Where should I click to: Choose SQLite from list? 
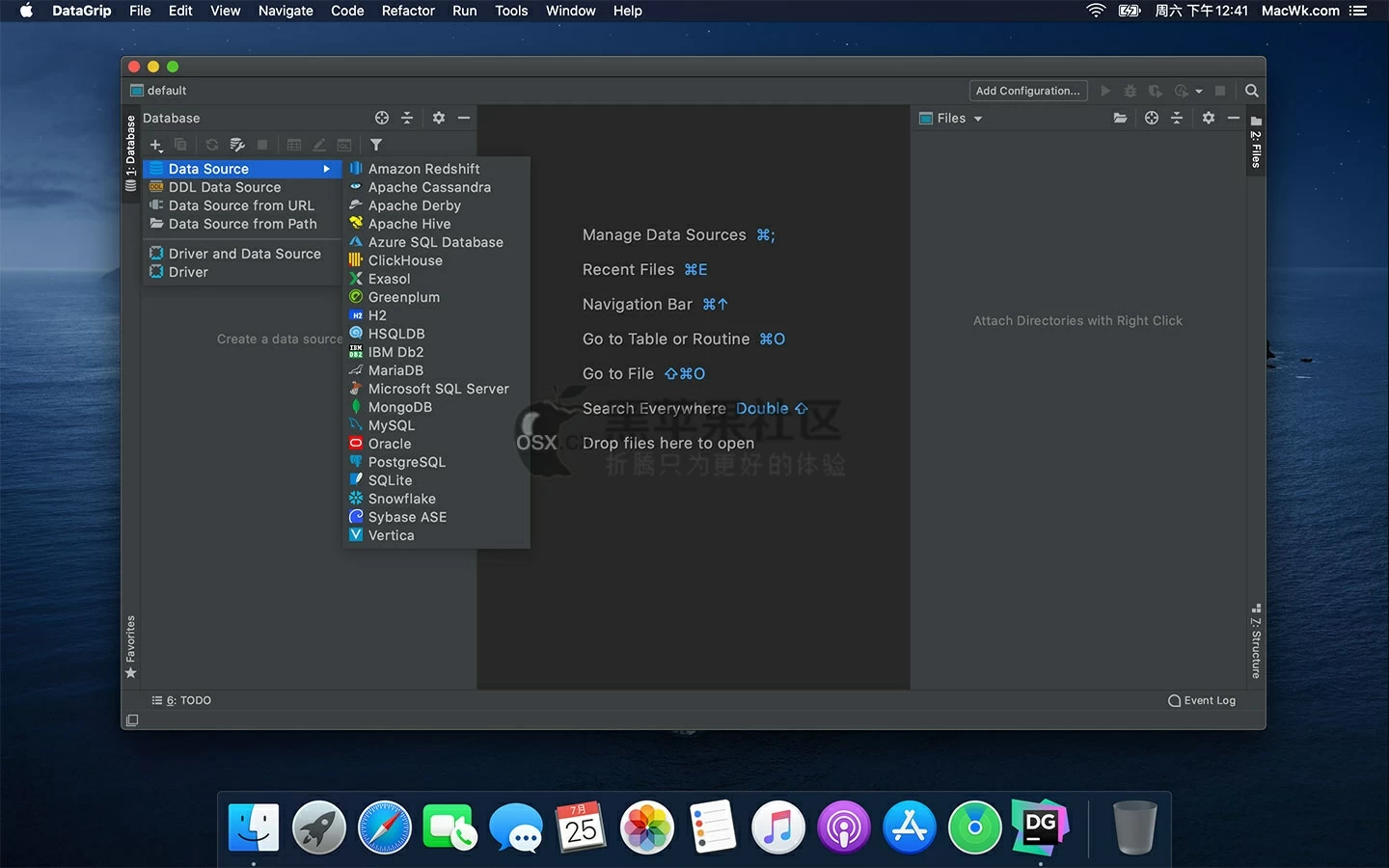pyautogui.click(x=436, y=480)
